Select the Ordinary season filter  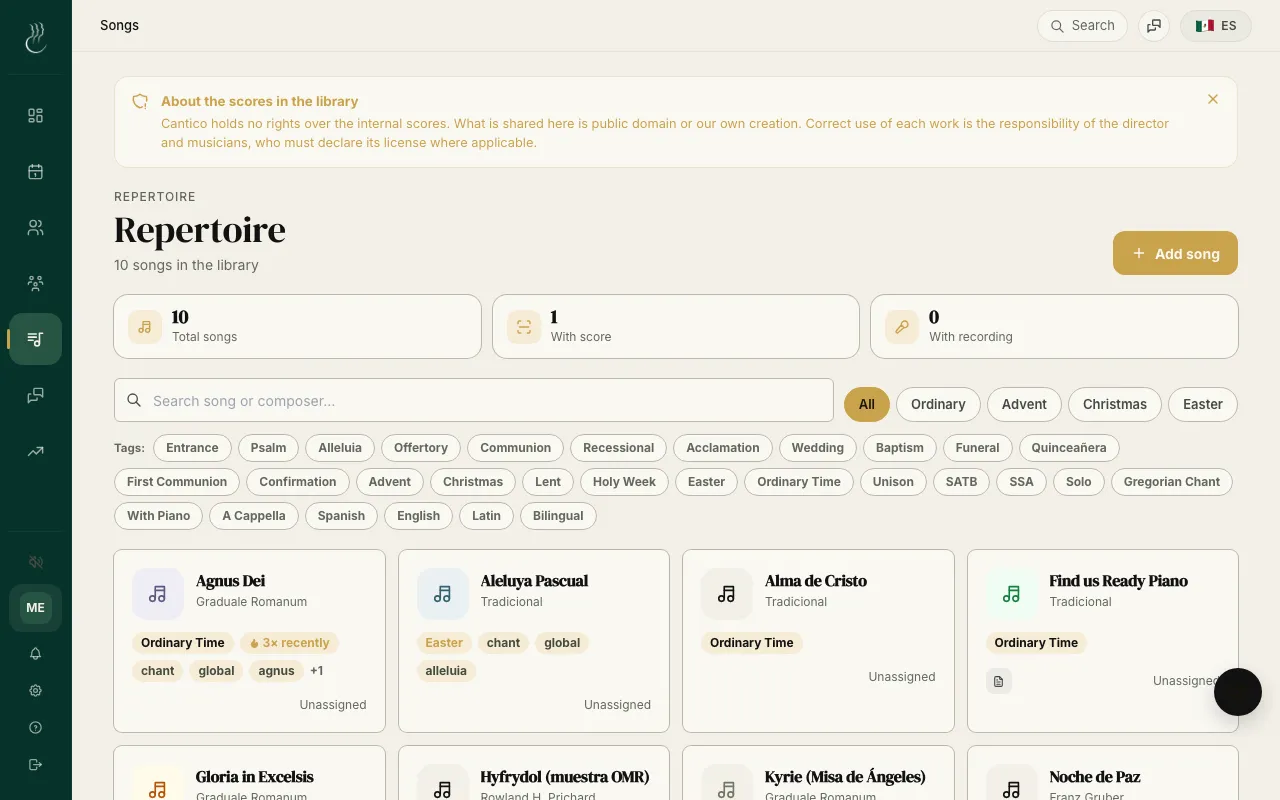coord(938,404)
